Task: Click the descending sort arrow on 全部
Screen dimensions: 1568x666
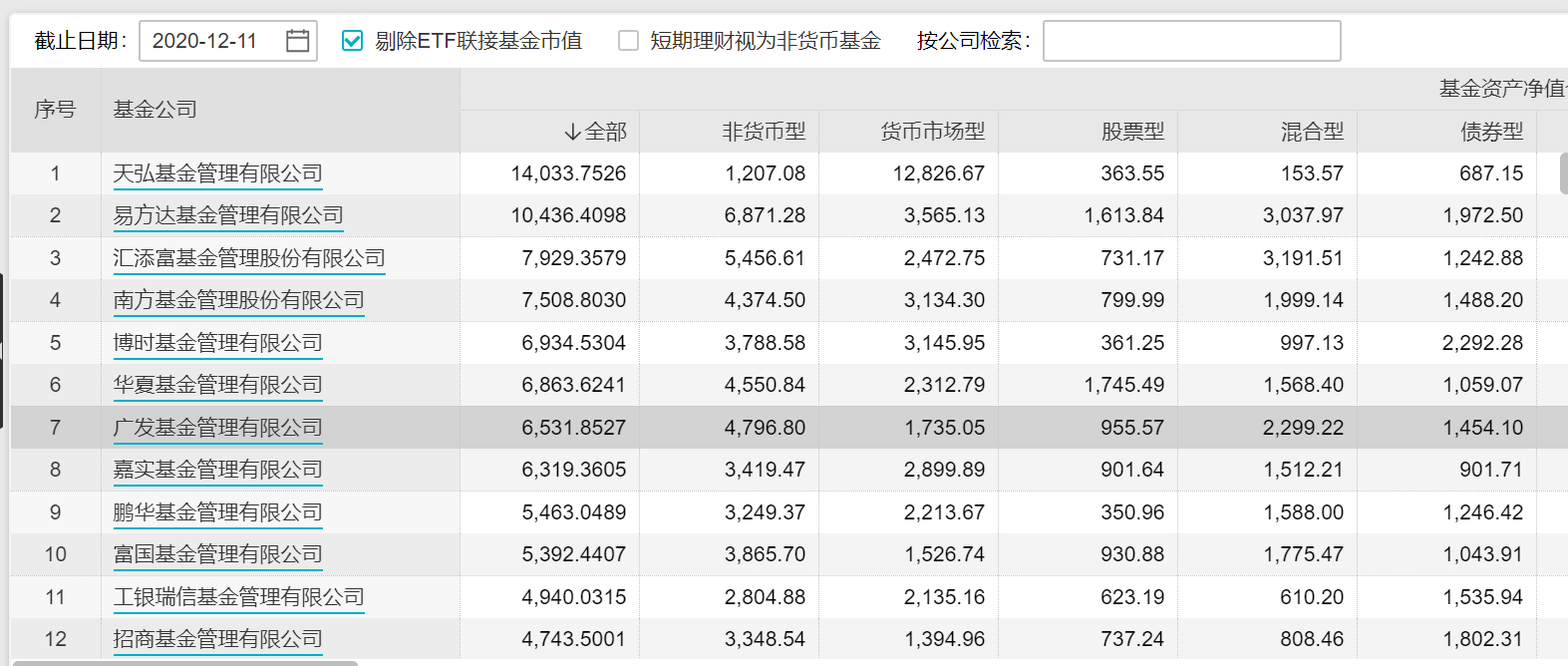Action: (x=572, y=132)
